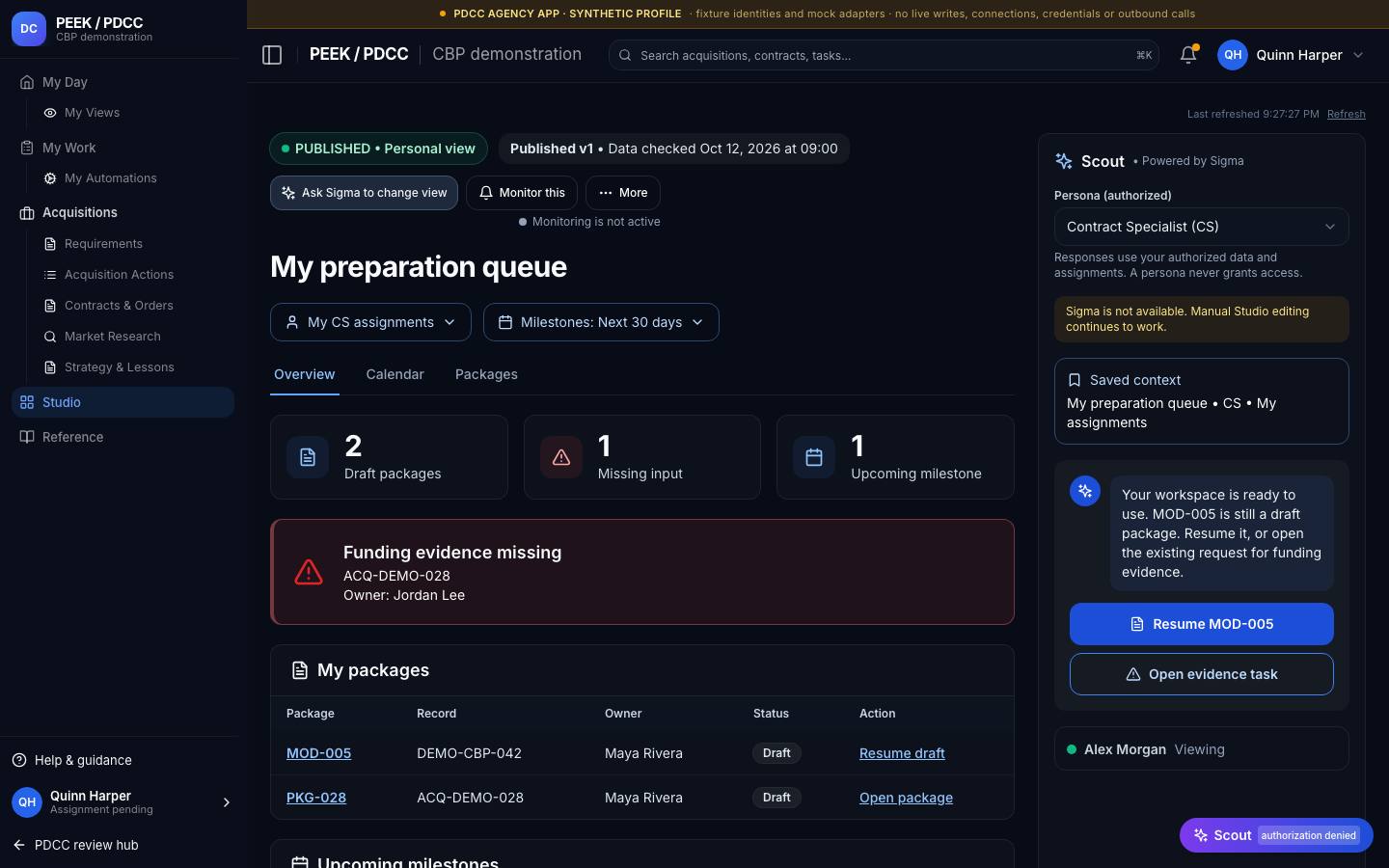This screenshot has width=1389, height=868.
Task: Click the search magnifier icon
Action: pyautogui.click(x=625, y=55)
